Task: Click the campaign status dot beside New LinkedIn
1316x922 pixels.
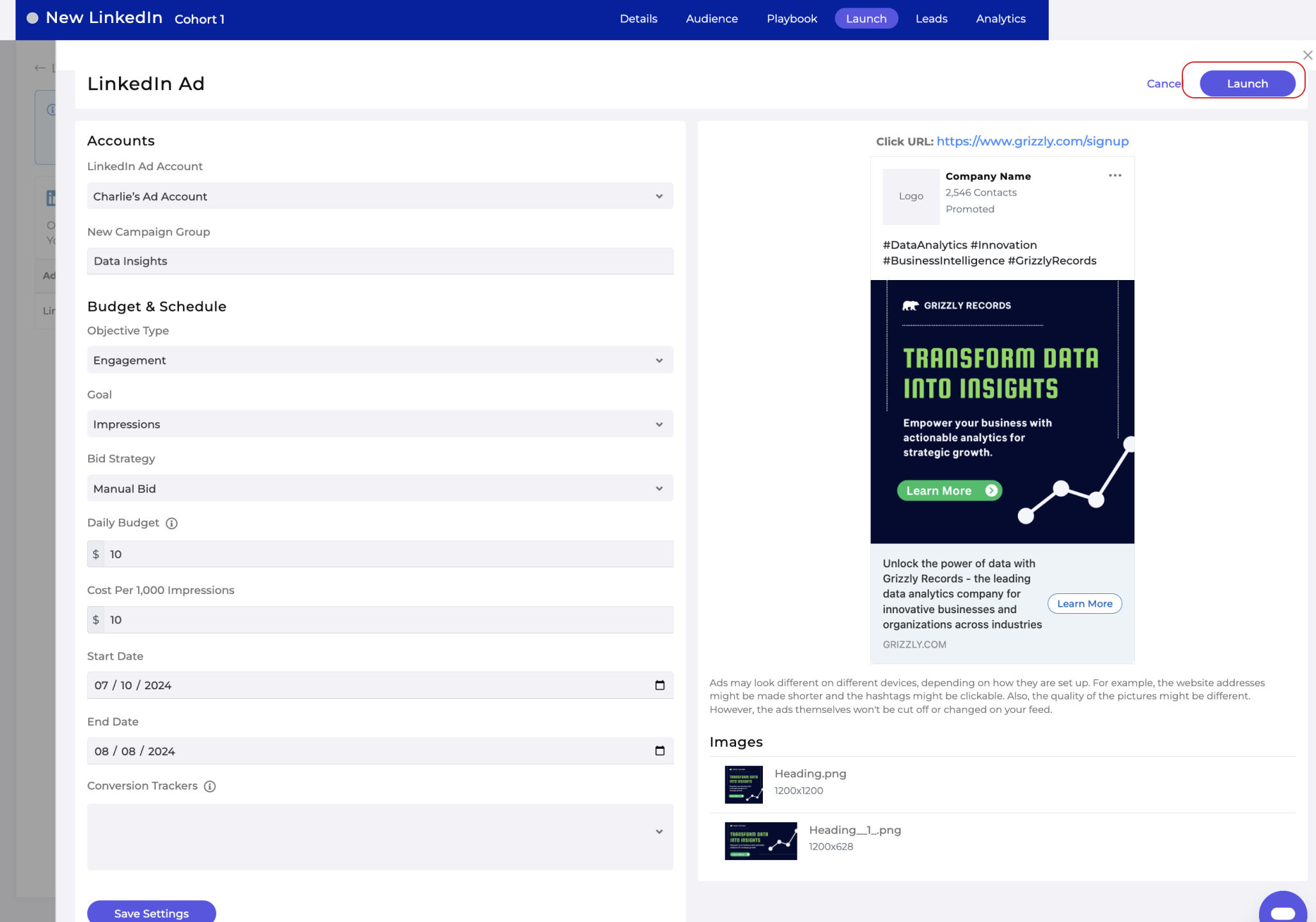Action: point(32,19)
